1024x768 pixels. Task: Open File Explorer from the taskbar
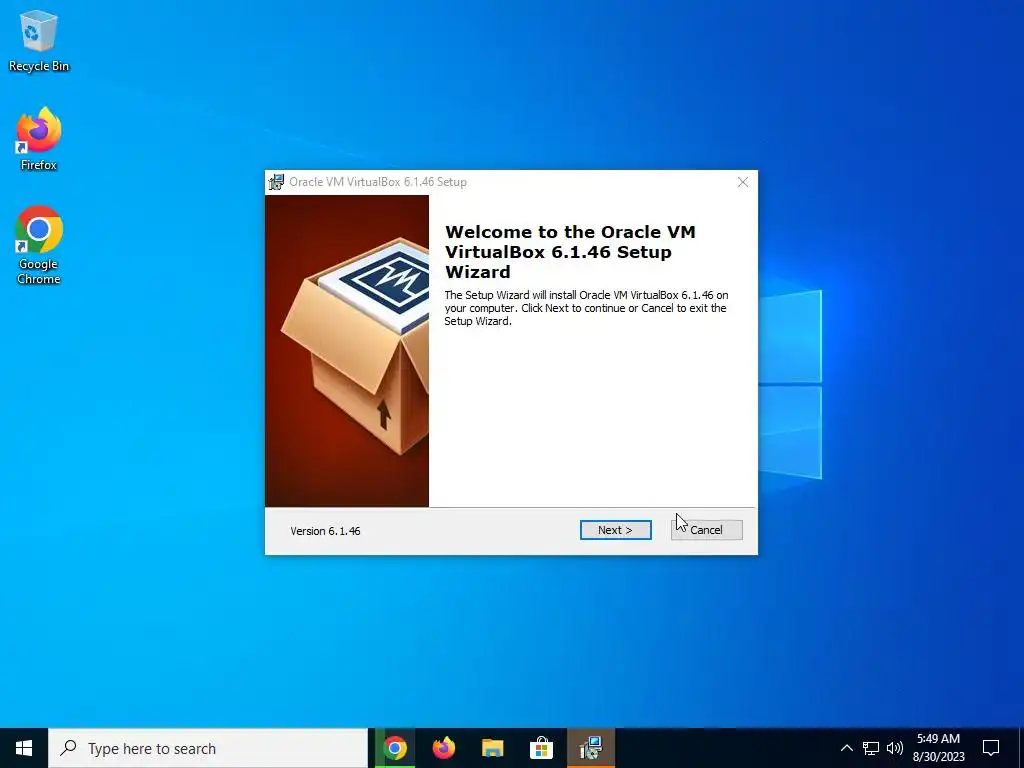point(493,748)
